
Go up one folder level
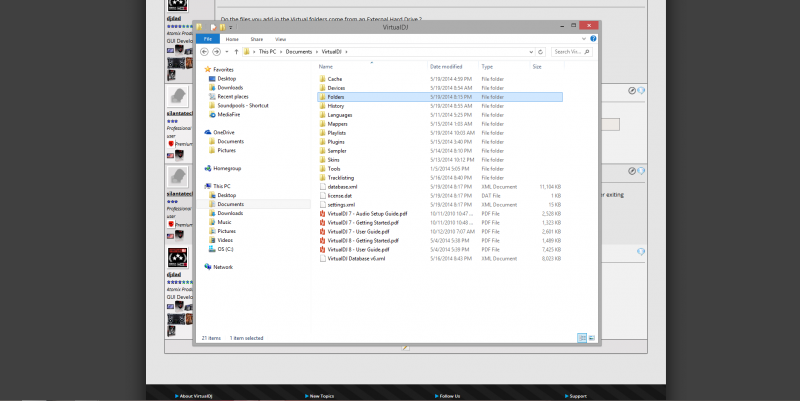tap(236, 52)
